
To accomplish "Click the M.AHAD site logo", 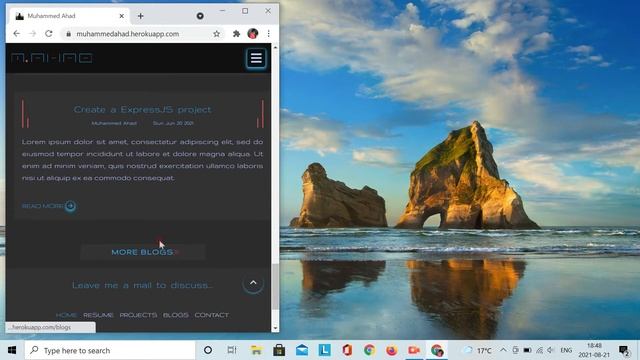I will 52,58.
